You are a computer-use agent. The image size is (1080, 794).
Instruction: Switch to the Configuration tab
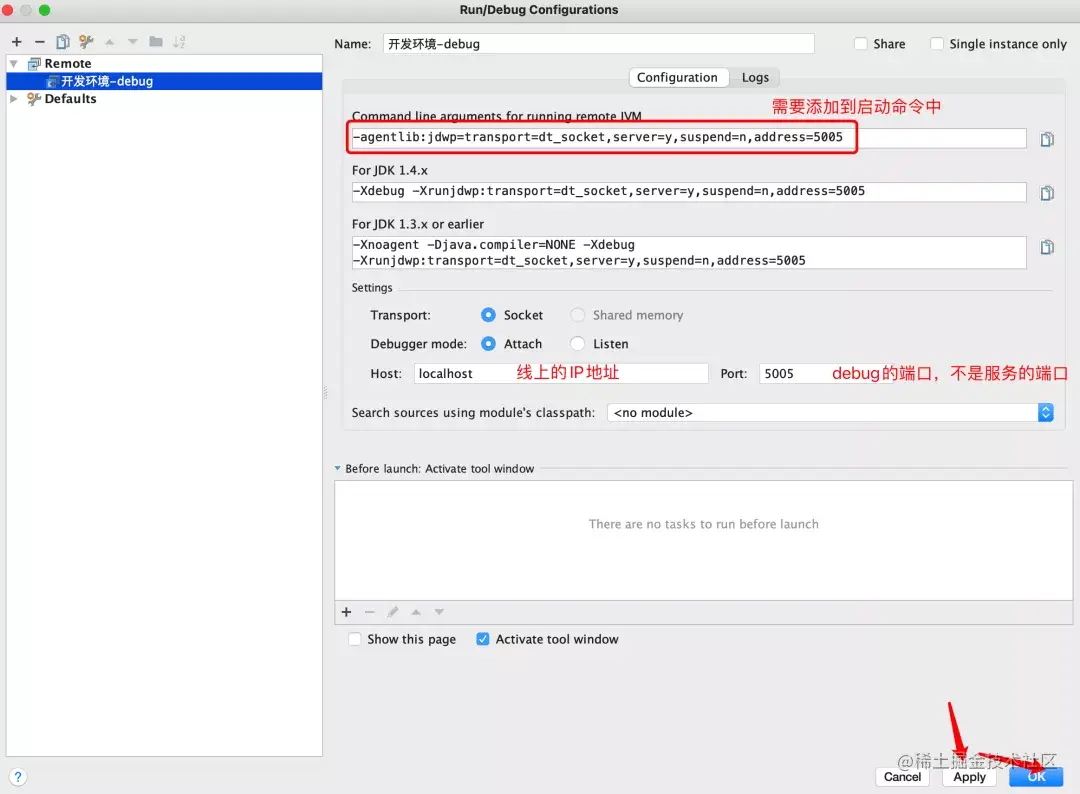pos(677,77)
